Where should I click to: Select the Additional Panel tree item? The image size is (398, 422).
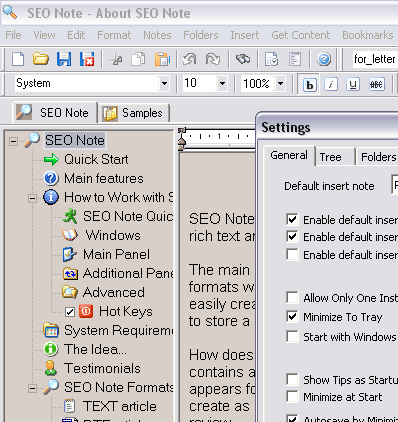point(128,273)
